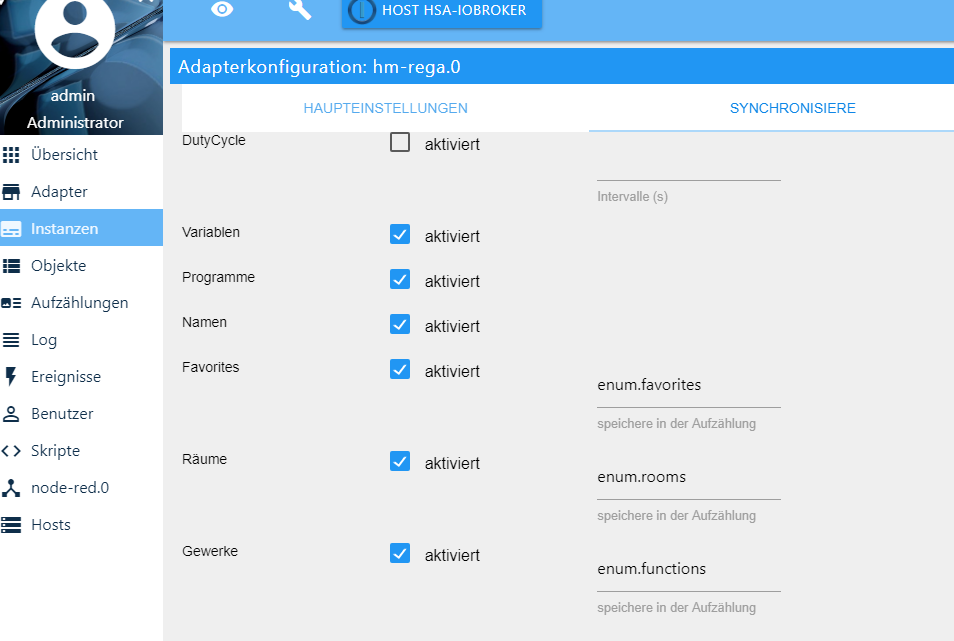Click the admin user avatar

coord(74,30)
